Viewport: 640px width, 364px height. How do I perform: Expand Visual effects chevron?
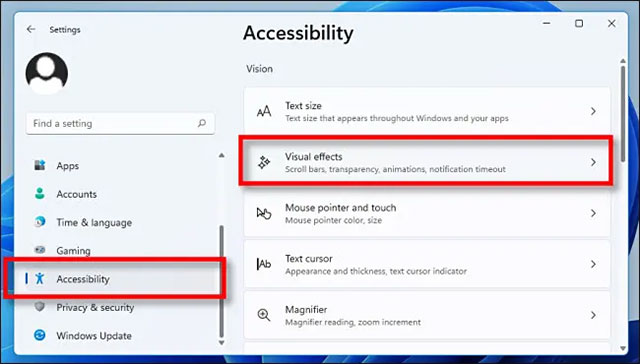[593, 162]
